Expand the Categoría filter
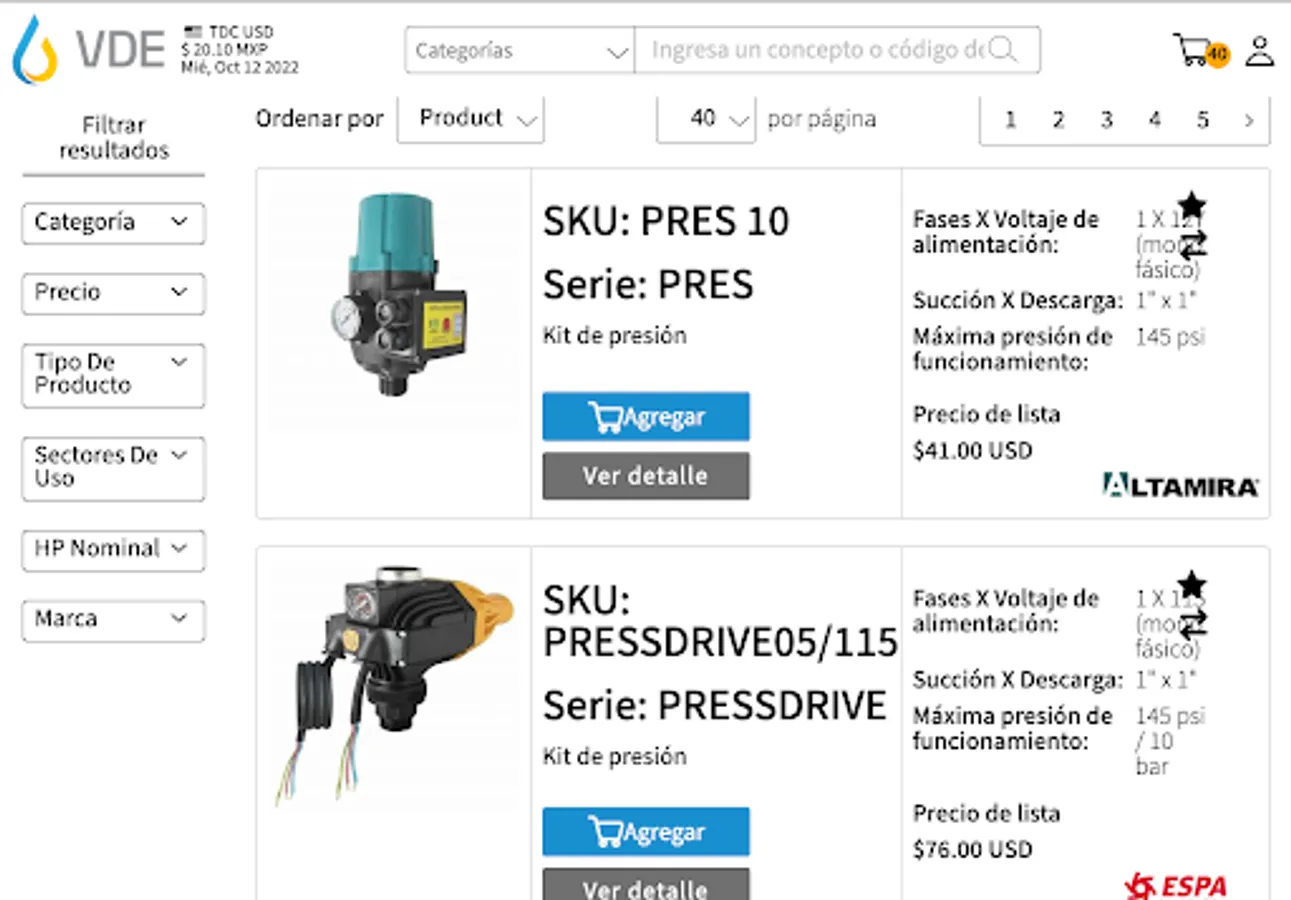Screen dimensions: 1291x900 pos(113,223)
